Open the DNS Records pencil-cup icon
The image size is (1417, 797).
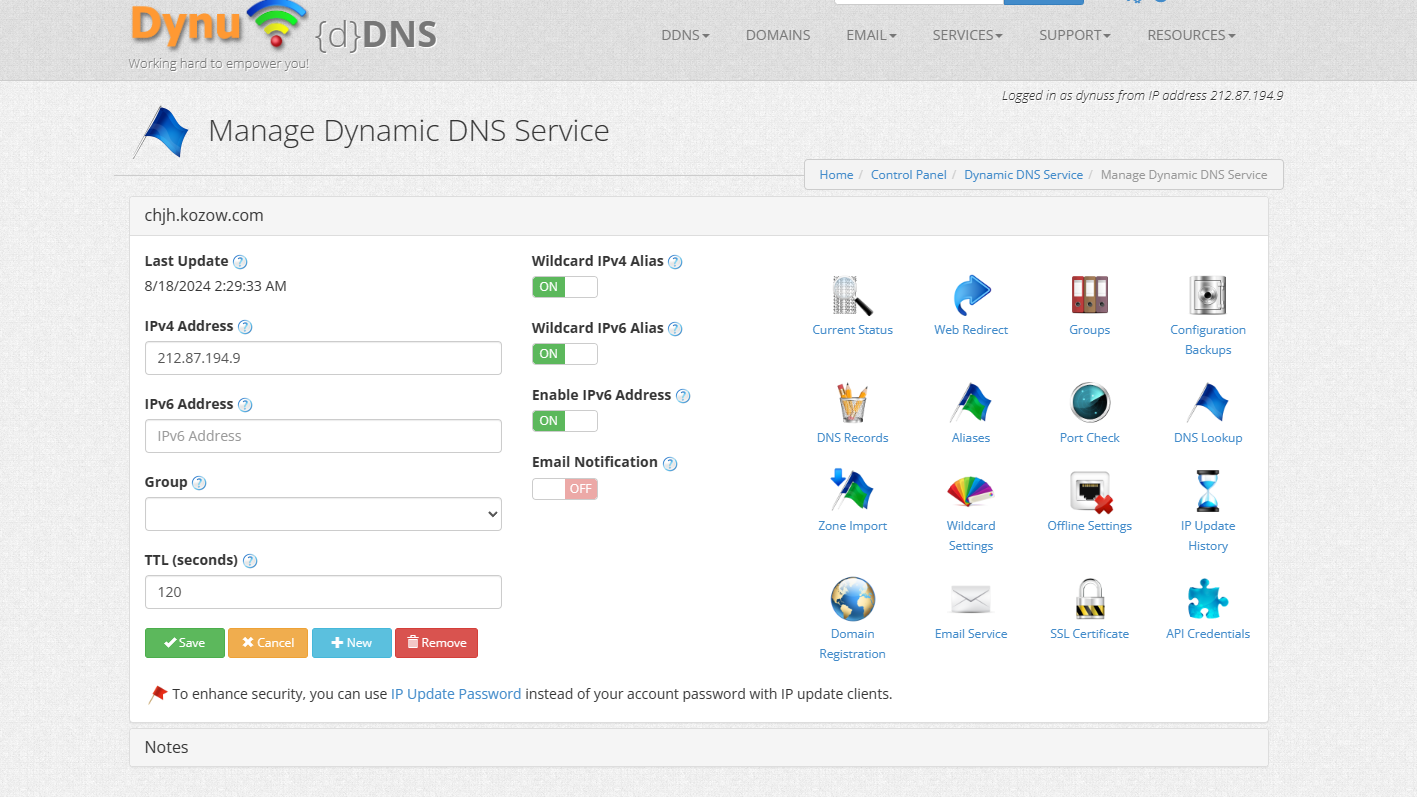[852, 403]
